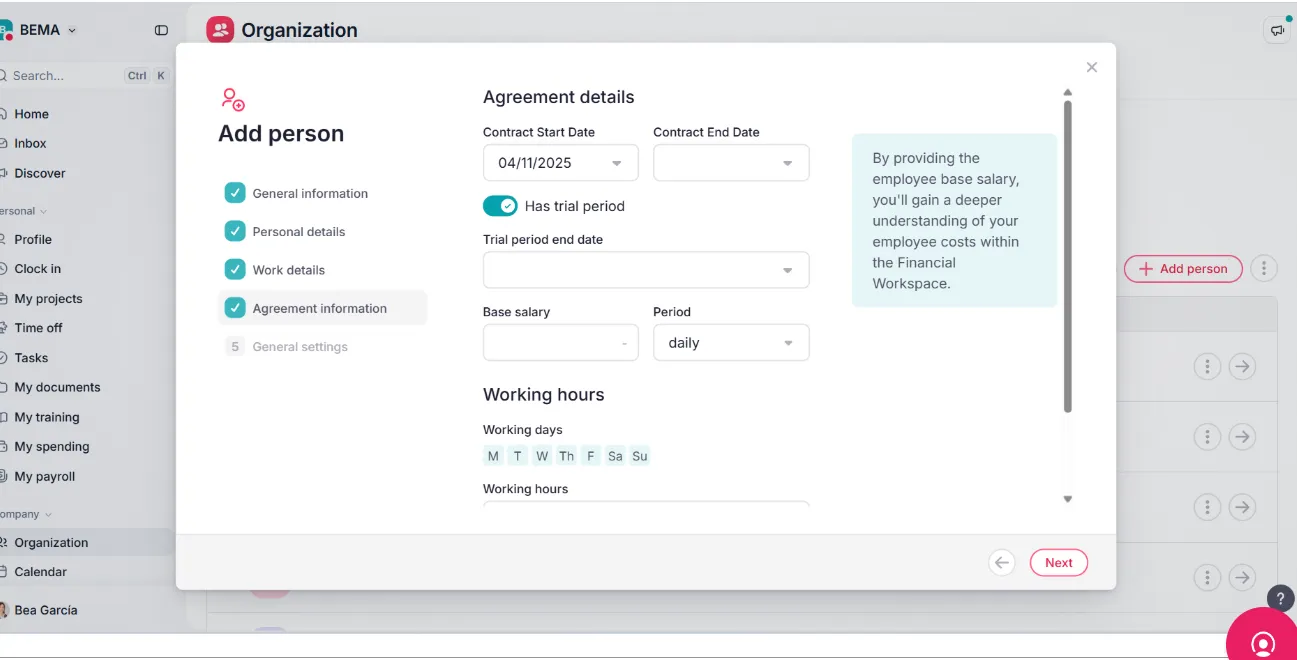Select Monday in Working days
1297x660 pixels.
pyautogui.click(x=493, y=456)
